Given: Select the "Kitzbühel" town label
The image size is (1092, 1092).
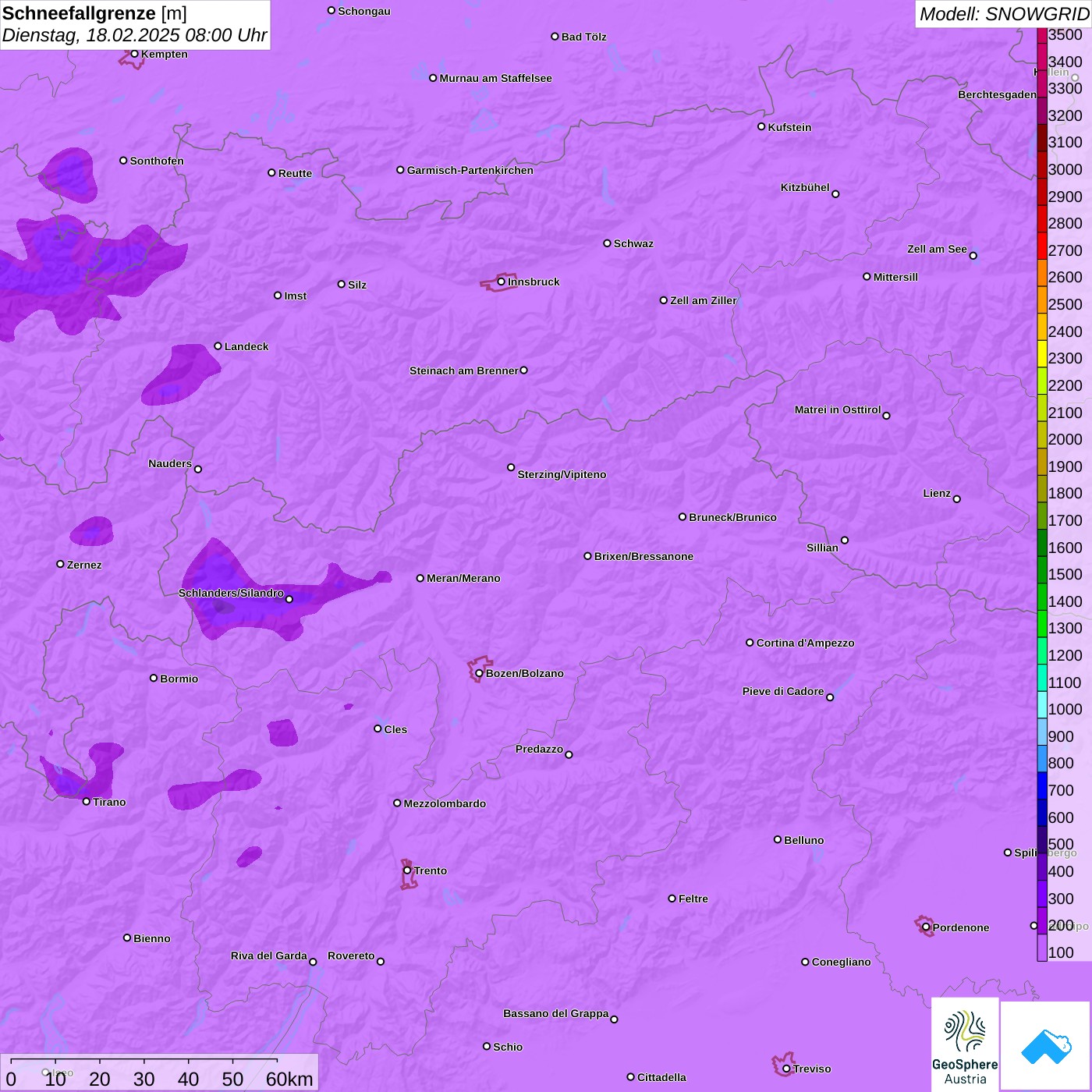Looking at the screenshot, I should (805, 187).
